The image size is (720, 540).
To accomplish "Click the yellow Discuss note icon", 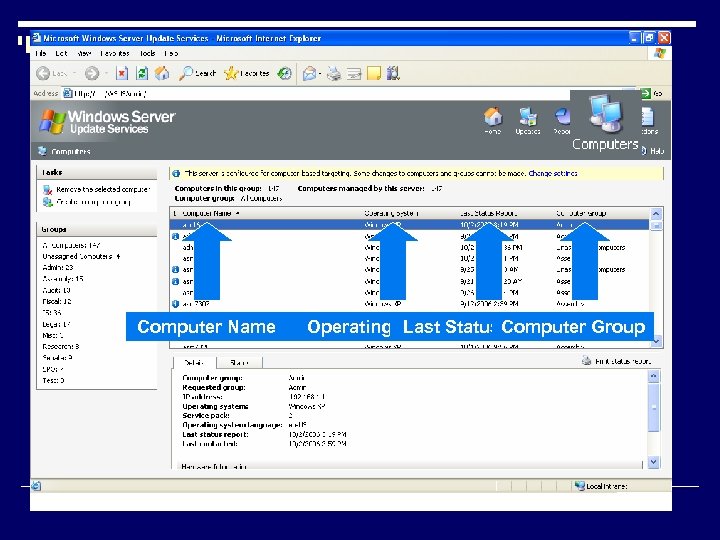I will tap(373, 73).
